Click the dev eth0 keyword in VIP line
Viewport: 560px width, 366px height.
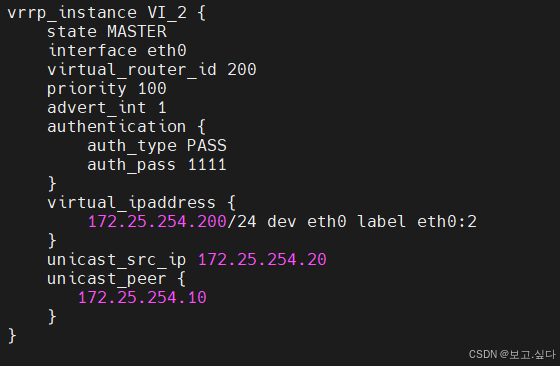pos(307,222)
